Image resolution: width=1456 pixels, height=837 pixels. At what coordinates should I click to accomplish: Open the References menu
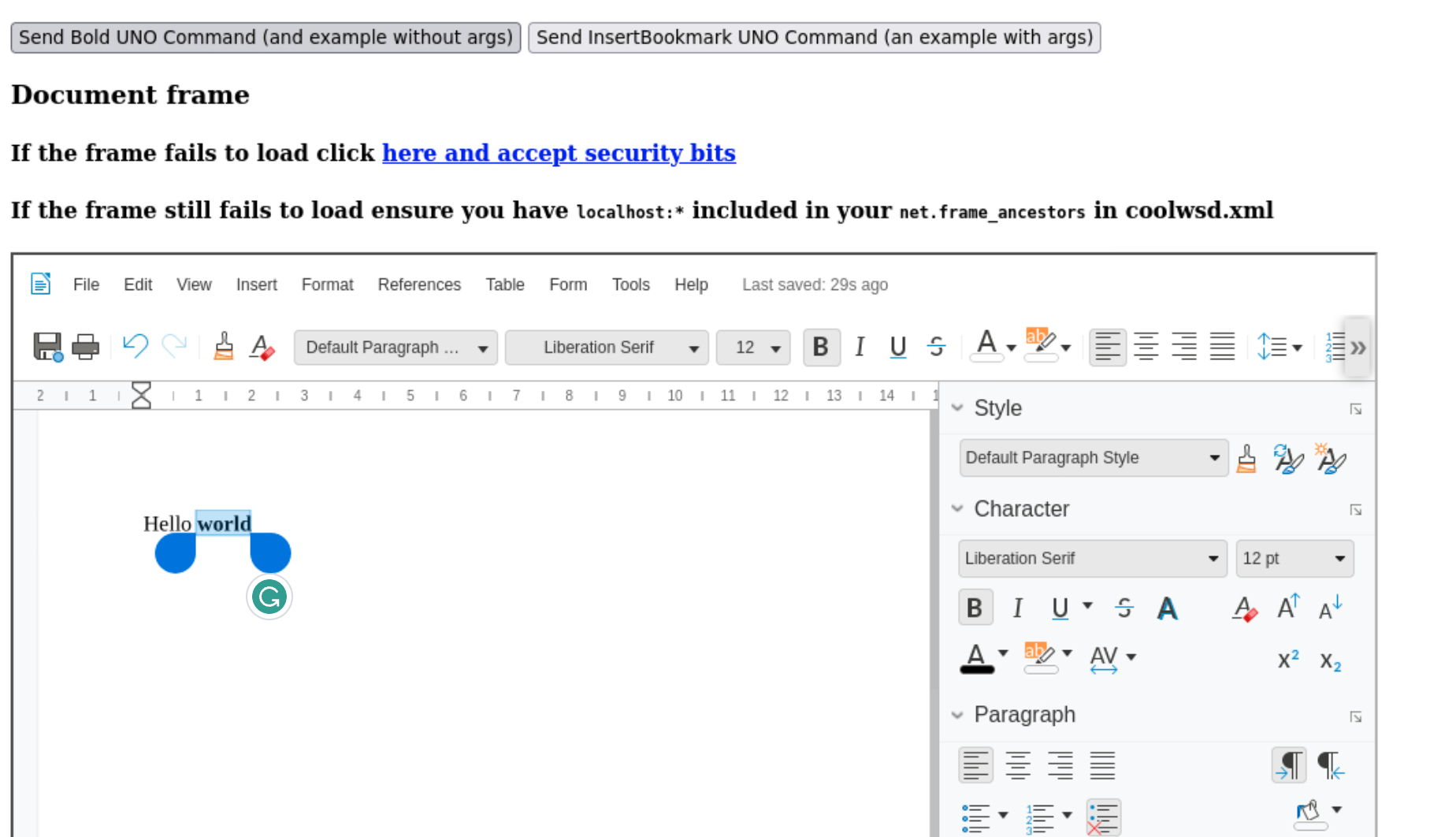tap(419, 285)
